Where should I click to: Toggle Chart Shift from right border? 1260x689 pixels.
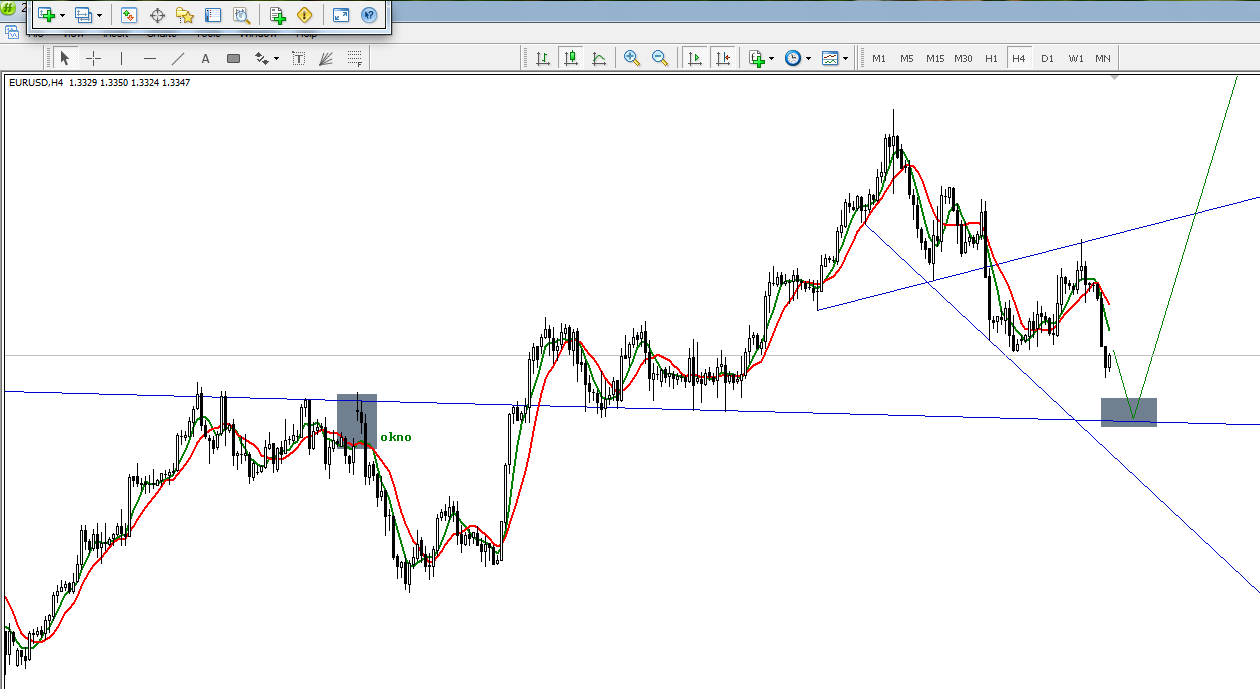tap(723, 58)
